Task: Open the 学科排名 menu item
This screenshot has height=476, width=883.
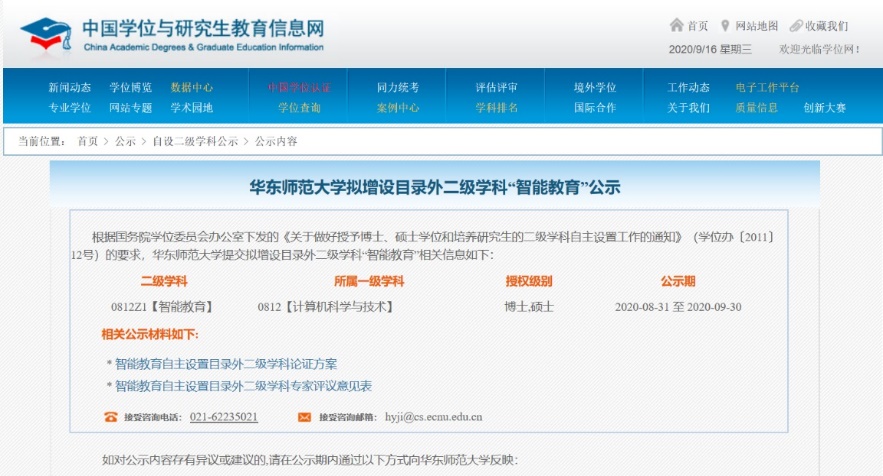Action: tap(496, 108)
